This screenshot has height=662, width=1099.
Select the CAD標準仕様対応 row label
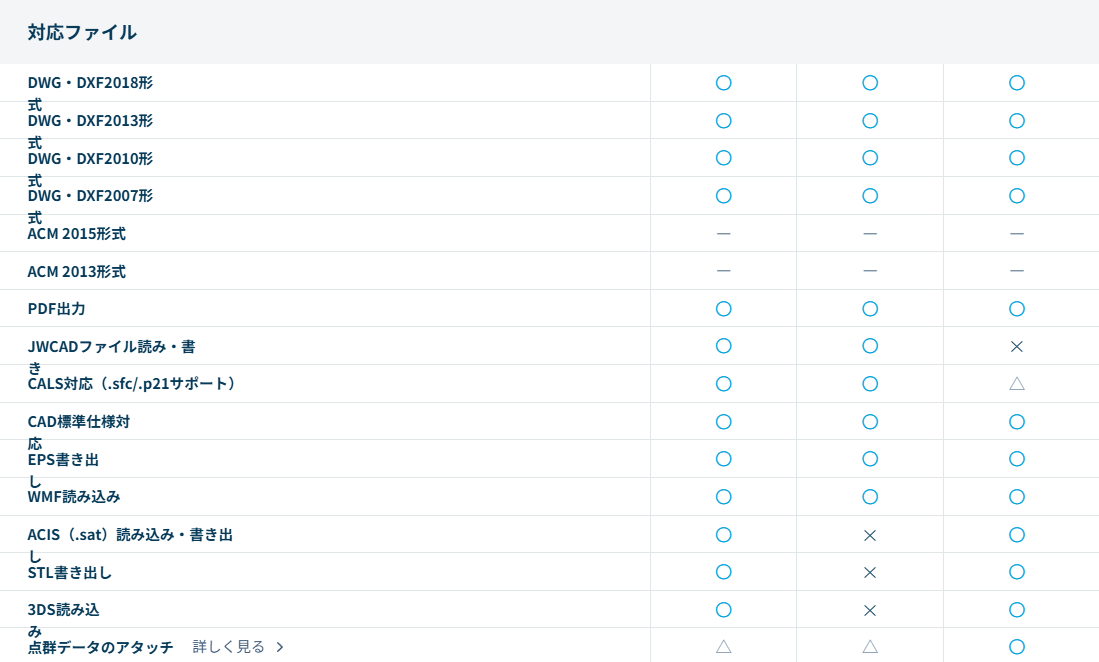pyautogui.click(x=78, y=422)
